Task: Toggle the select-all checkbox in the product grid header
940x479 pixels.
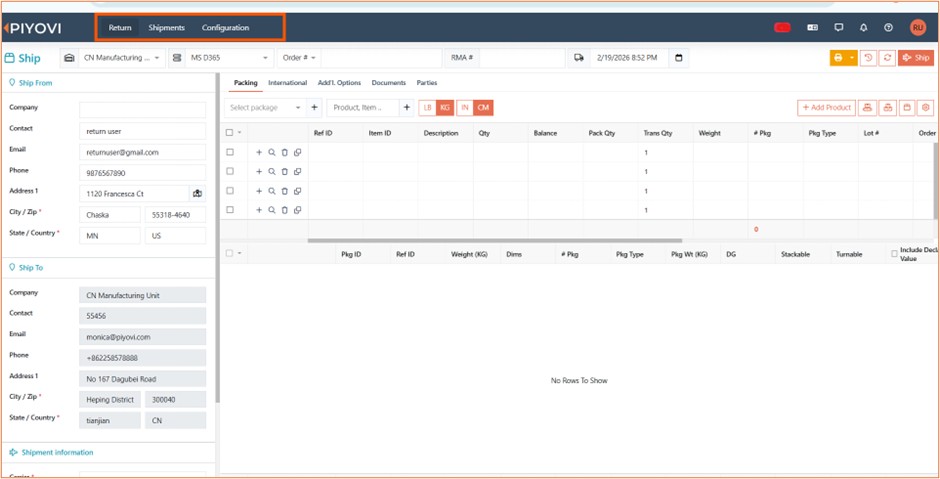Action: coord(230,132)
